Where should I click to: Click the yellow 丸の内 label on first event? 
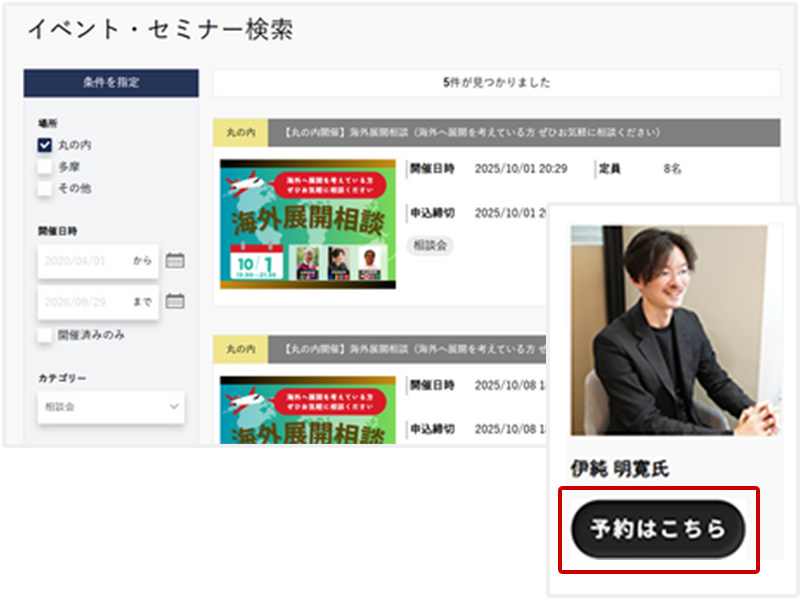(x=240, y=132)
